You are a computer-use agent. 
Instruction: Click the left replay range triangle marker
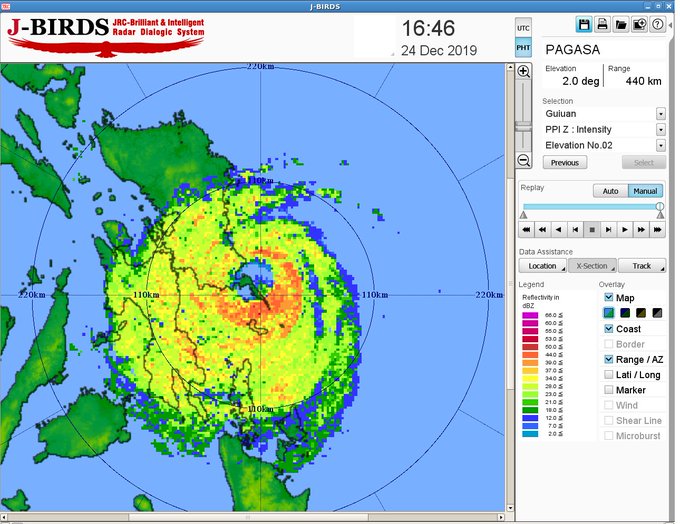coord(523,215)
